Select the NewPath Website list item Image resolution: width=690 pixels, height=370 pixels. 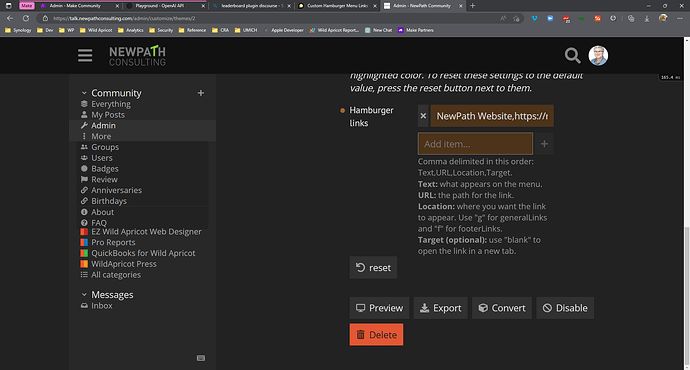pyautogui.click(x=492, y=116)
